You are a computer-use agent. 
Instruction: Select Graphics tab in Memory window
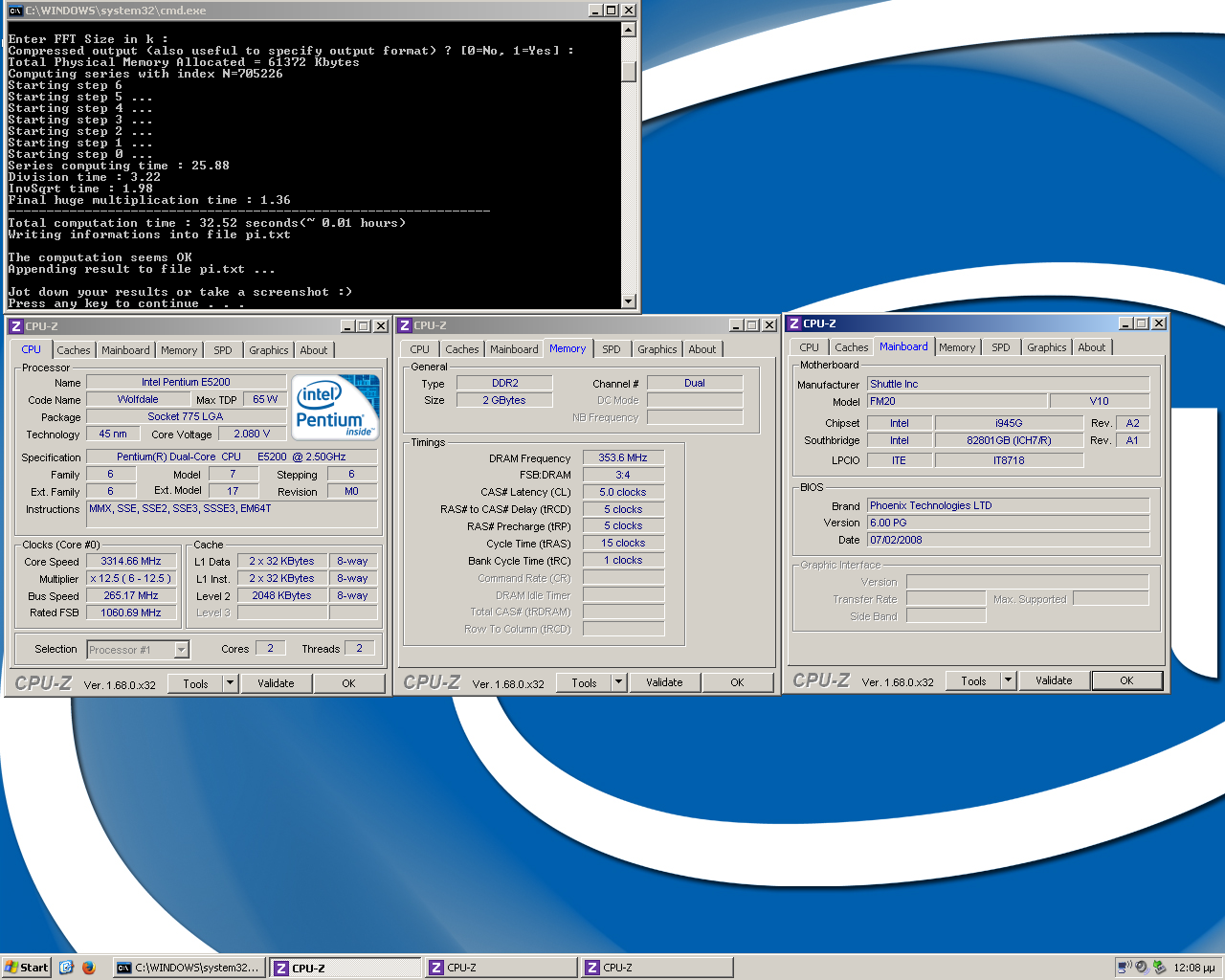(657, 349)
